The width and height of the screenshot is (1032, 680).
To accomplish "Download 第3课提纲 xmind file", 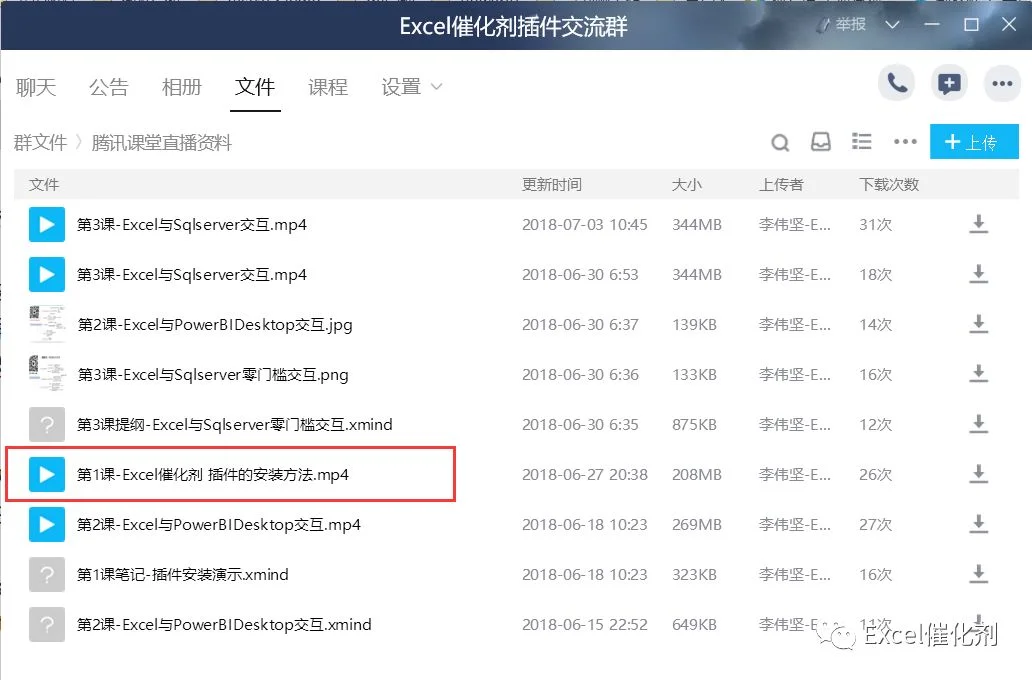I will 979,424.
